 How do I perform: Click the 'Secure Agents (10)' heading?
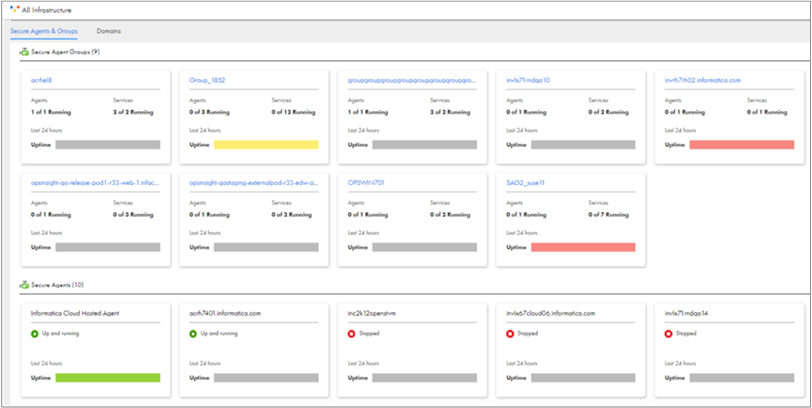coord(57,285)
